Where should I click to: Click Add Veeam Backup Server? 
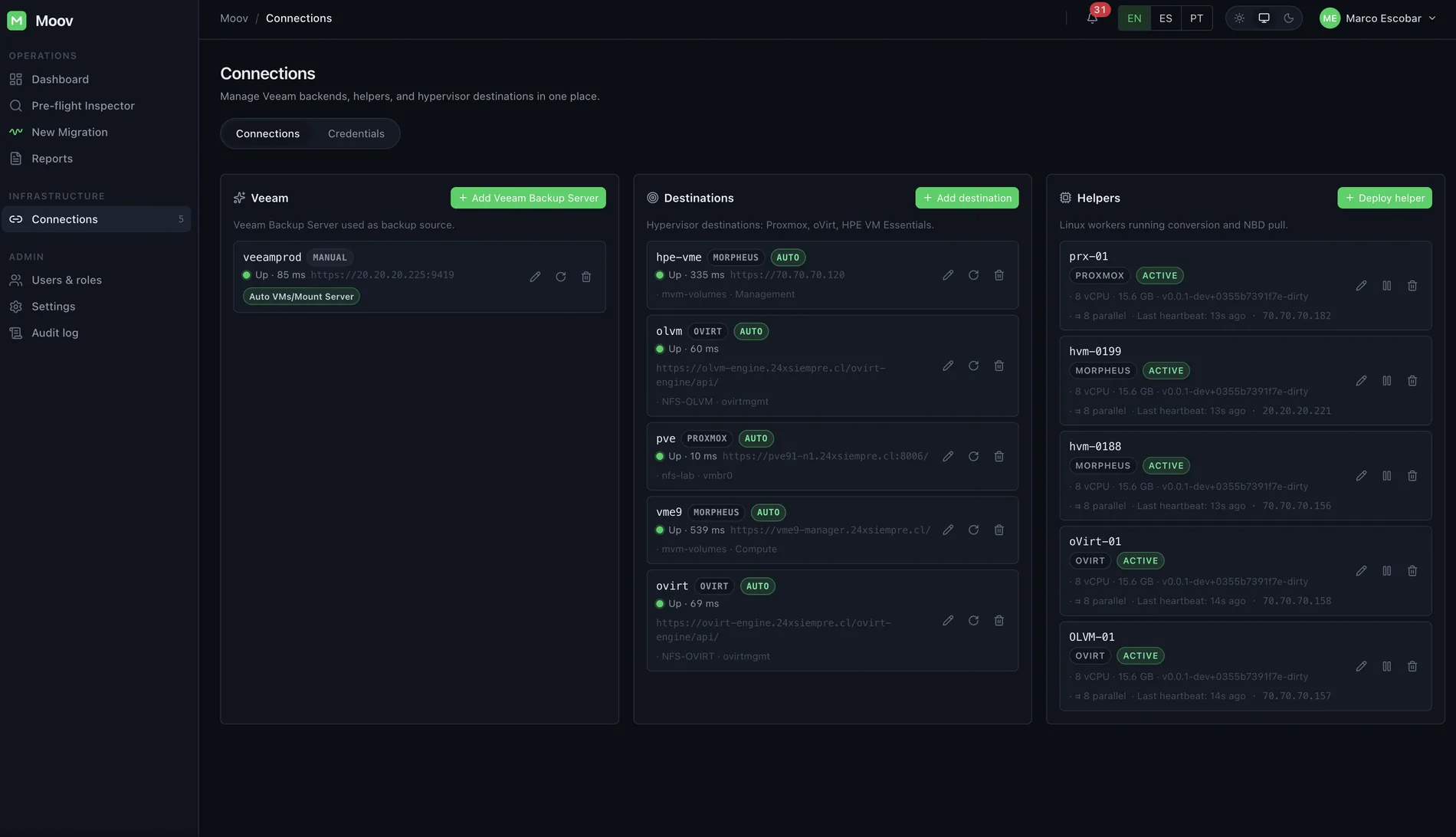528,198
